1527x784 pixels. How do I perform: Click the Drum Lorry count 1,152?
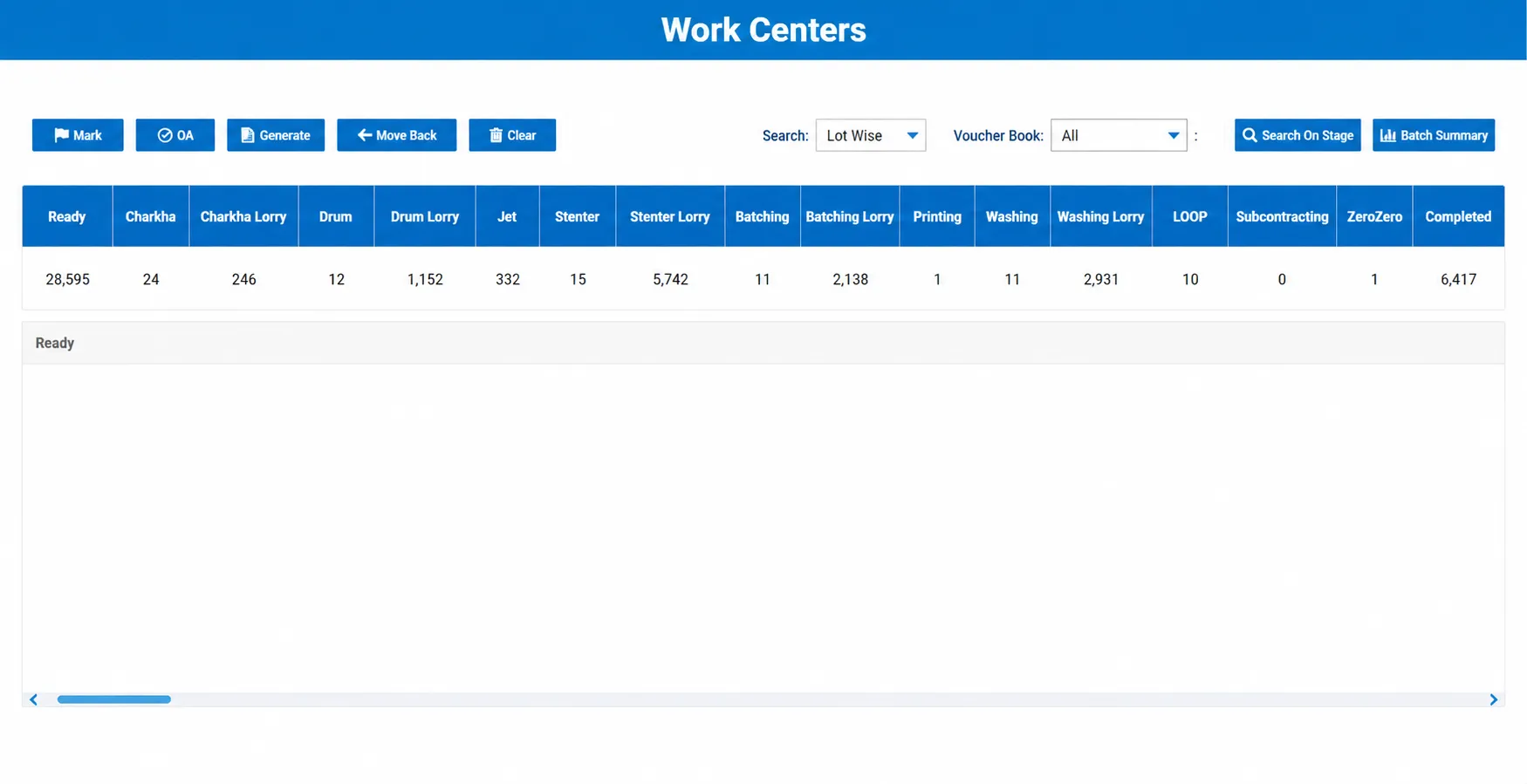coord(425,279)
